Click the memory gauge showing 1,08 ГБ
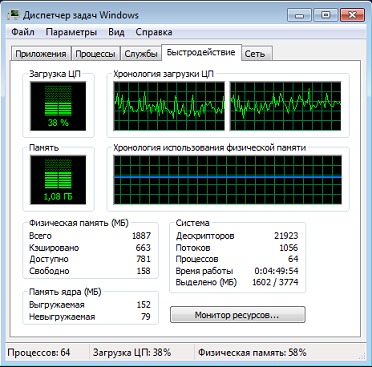 pos(58,179)
